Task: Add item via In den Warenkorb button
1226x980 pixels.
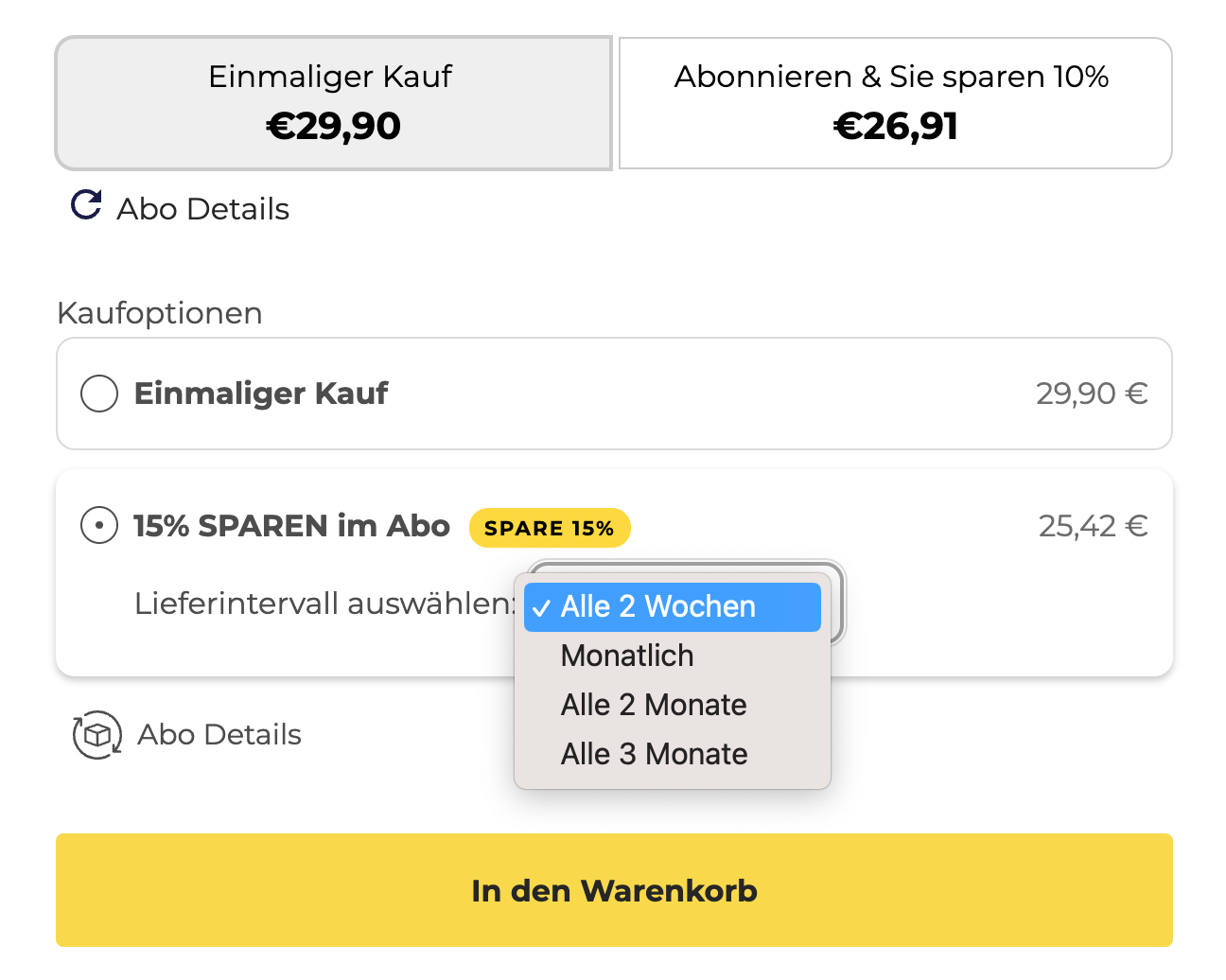Action: pos(614,890)
